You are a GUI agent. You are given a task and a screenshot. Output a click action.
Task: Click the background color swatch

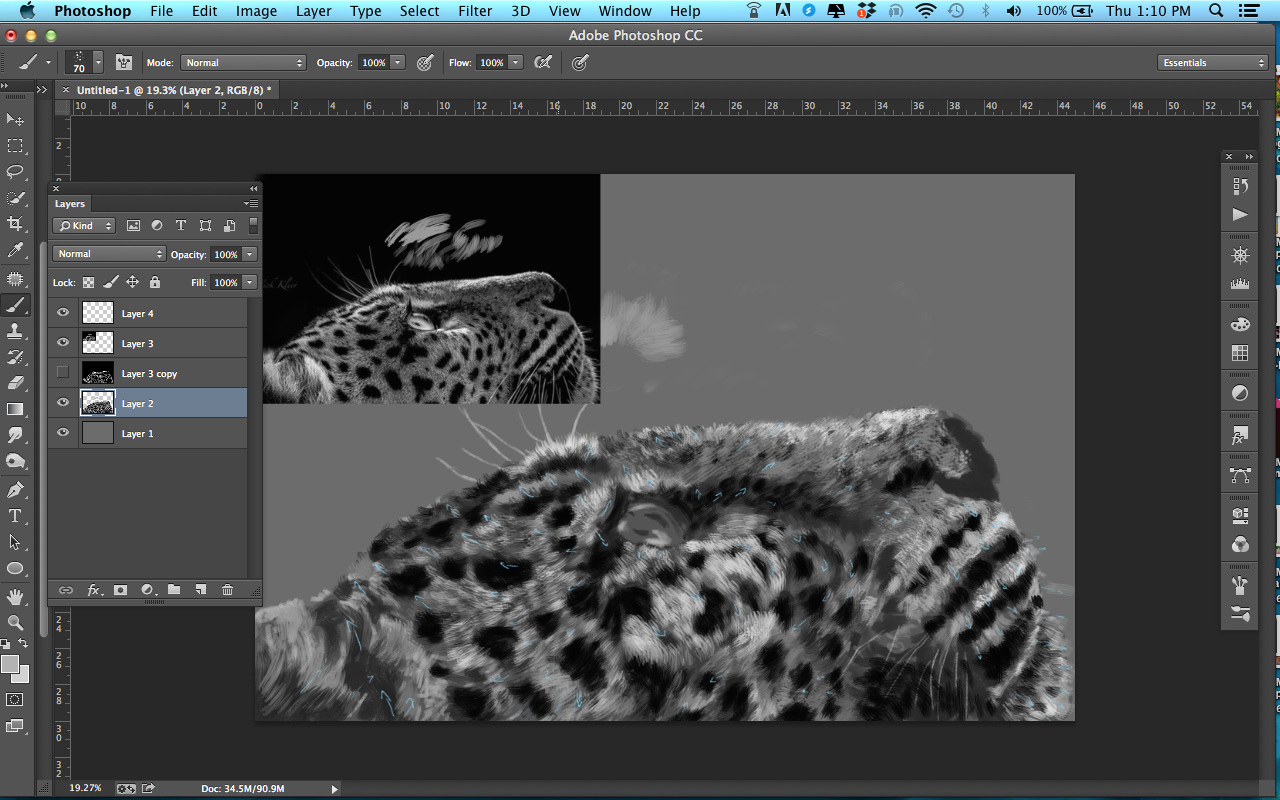[x=20, y=674]
